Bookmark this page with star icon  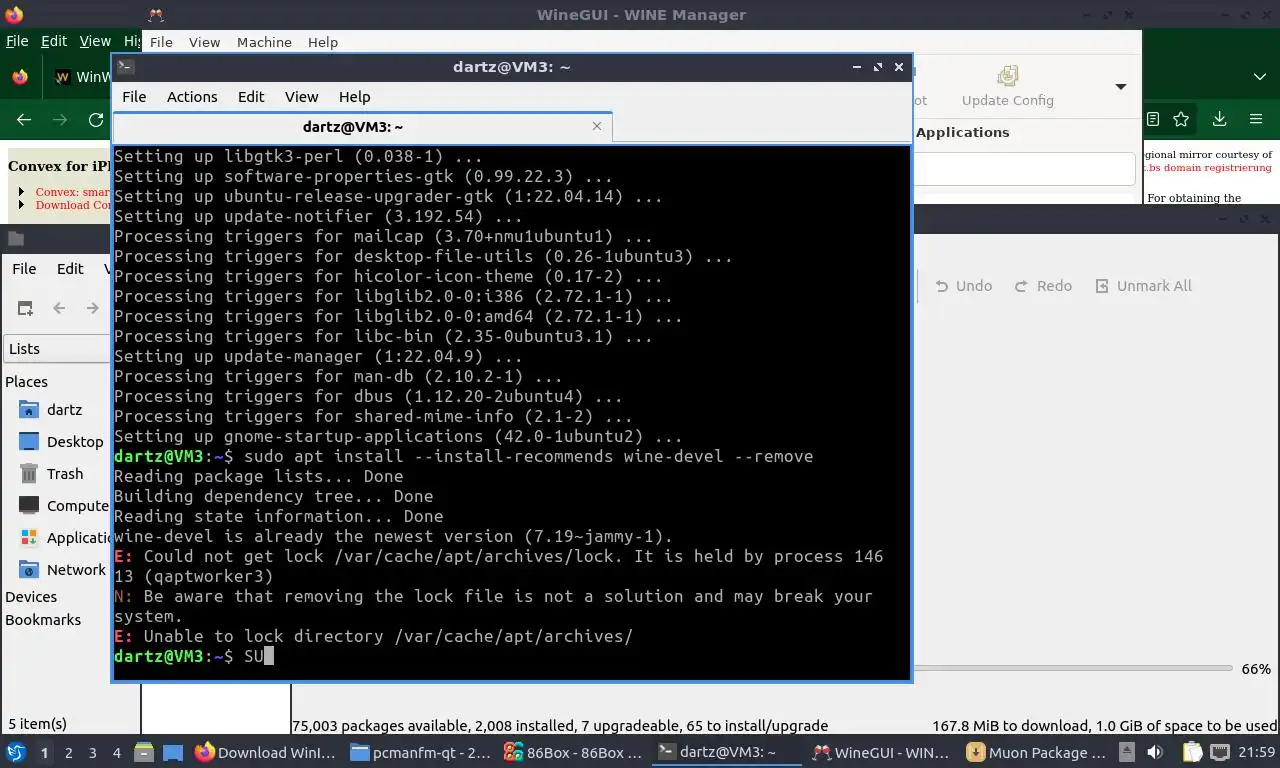[x=1181, y=119]
